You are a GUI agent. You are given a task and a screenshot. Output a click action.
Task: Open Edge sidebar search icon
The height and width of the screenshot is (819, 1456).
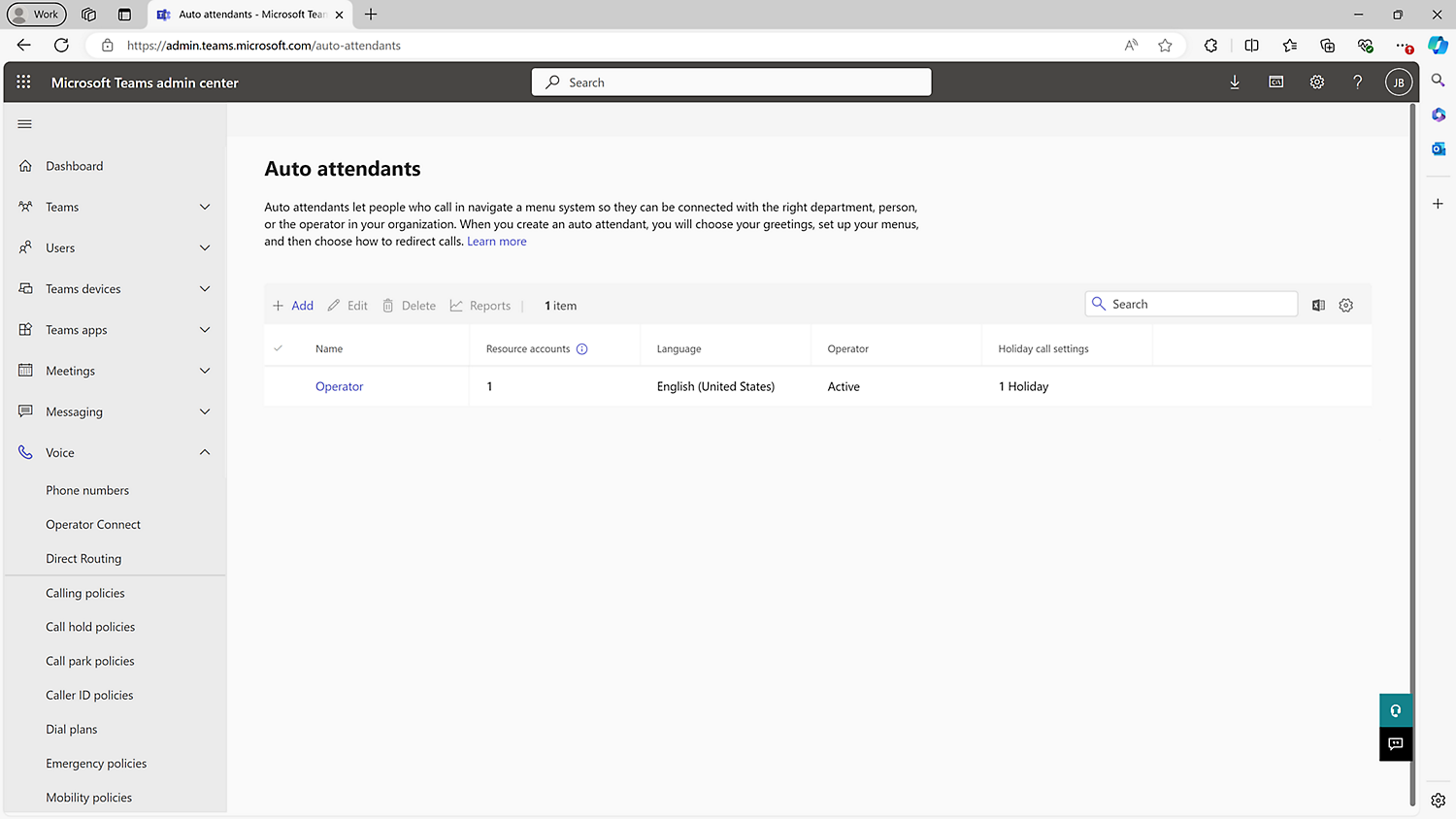(1439, 81)
